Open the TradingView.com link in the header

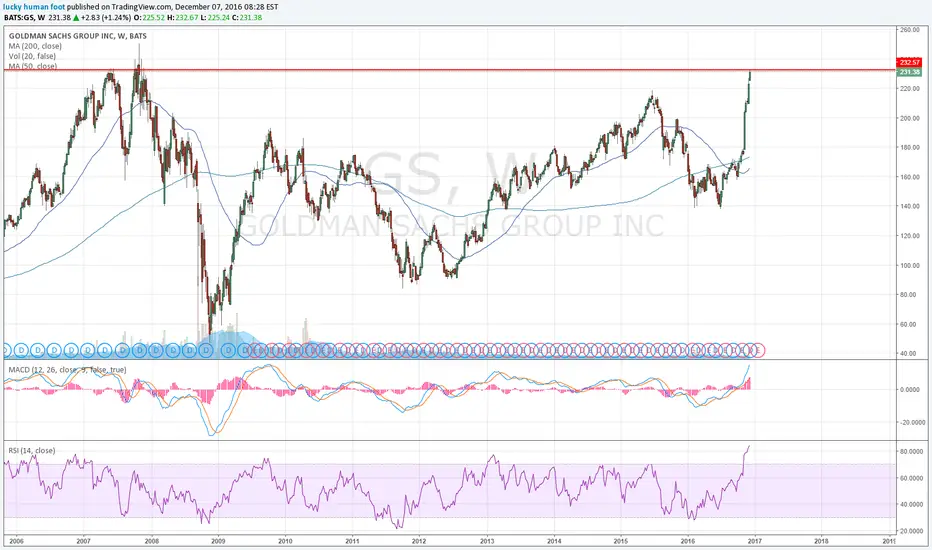tap(142, 7)
